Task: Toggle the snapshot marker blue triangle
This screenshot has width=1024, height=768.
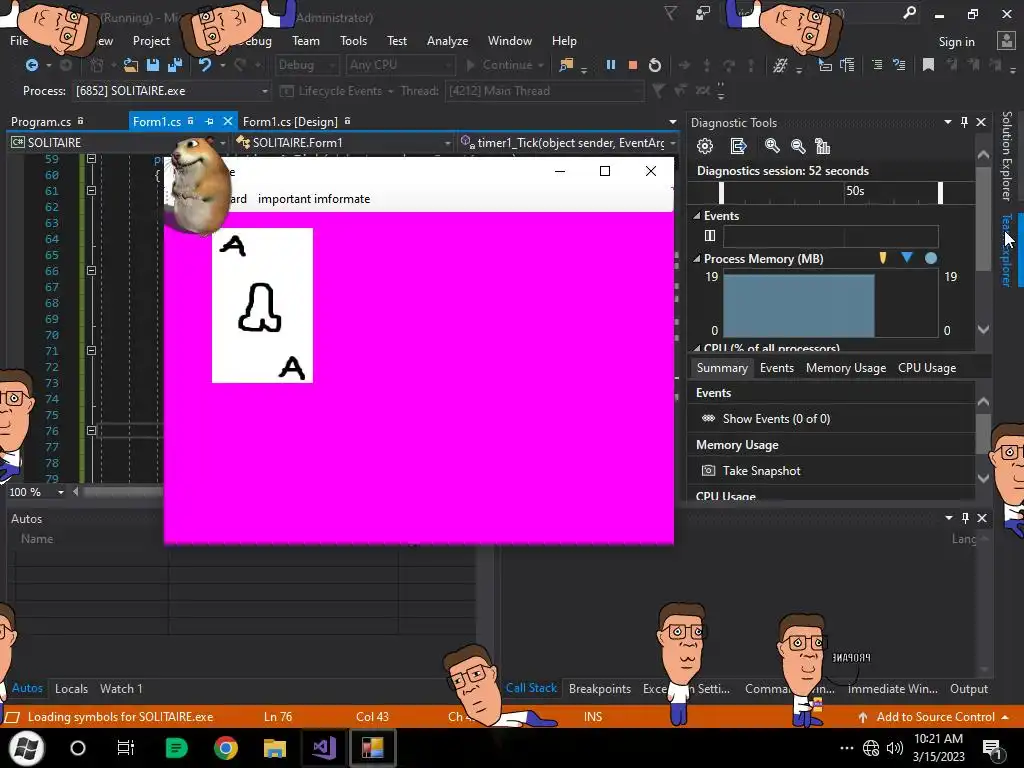Action: click(x=906, y=257)
